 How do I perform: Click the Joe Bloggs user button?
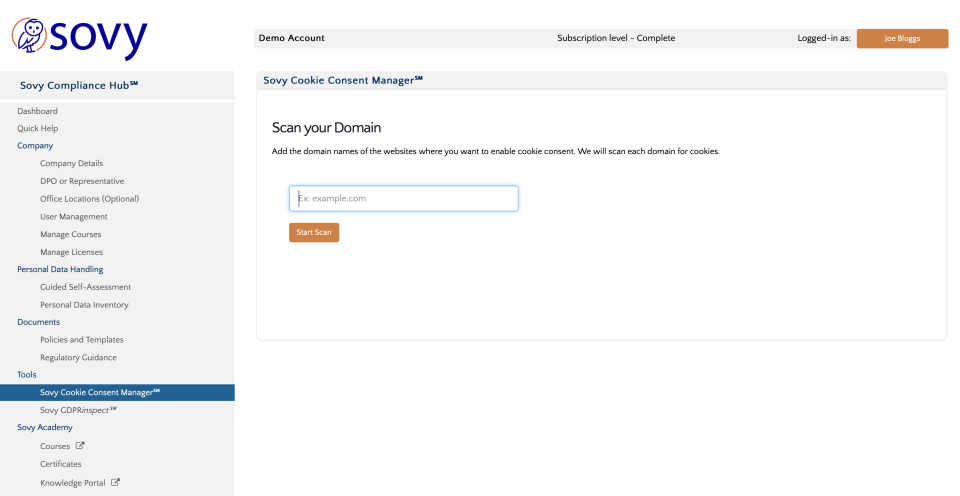pyautogui.click(x=902, y=38)
